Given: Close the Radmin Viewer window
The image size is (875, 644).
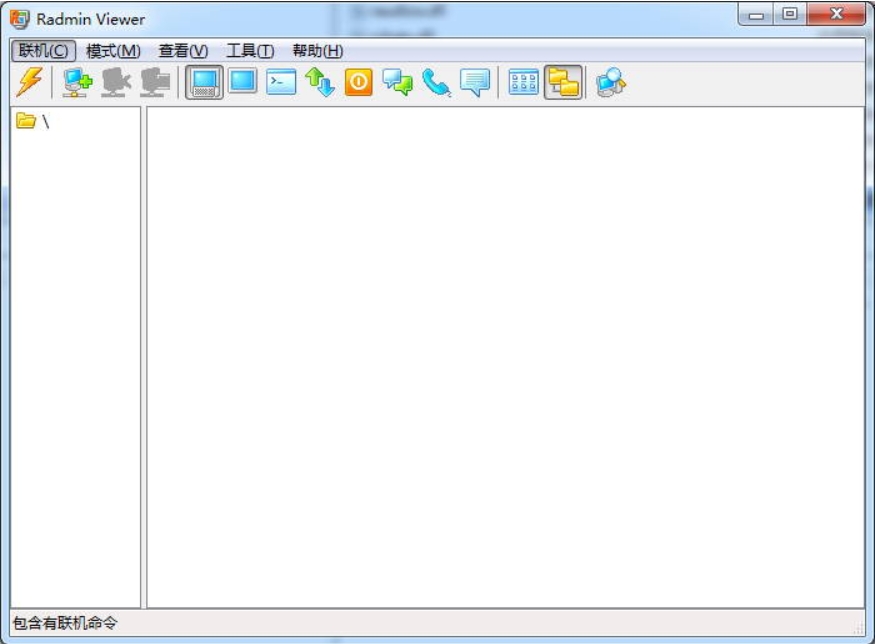Looking at the screenshot, I should point(836,15).
